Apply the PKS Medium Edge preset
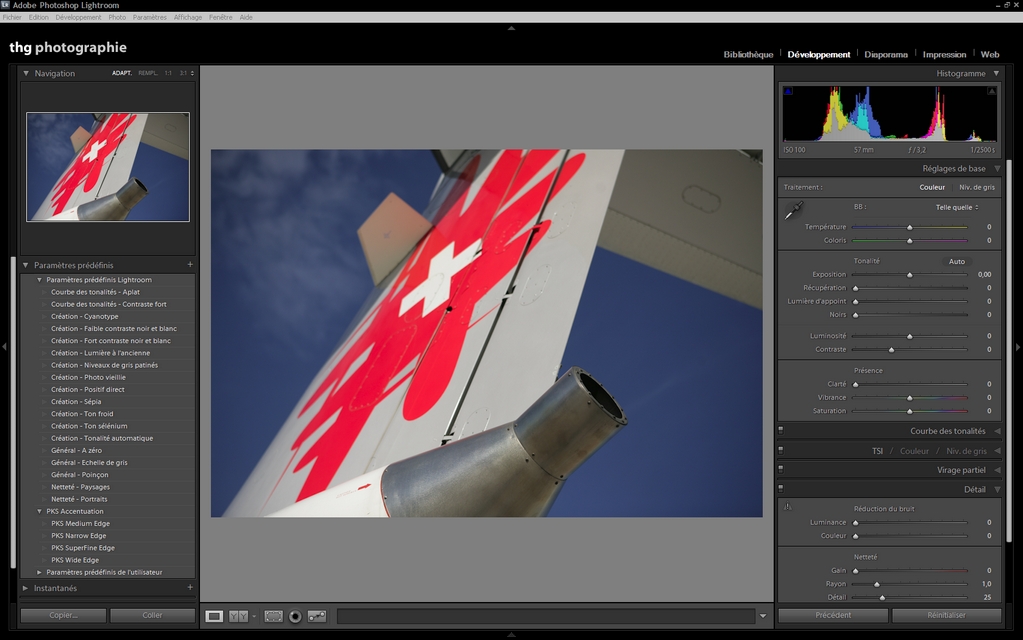 (x=81, y=524)
